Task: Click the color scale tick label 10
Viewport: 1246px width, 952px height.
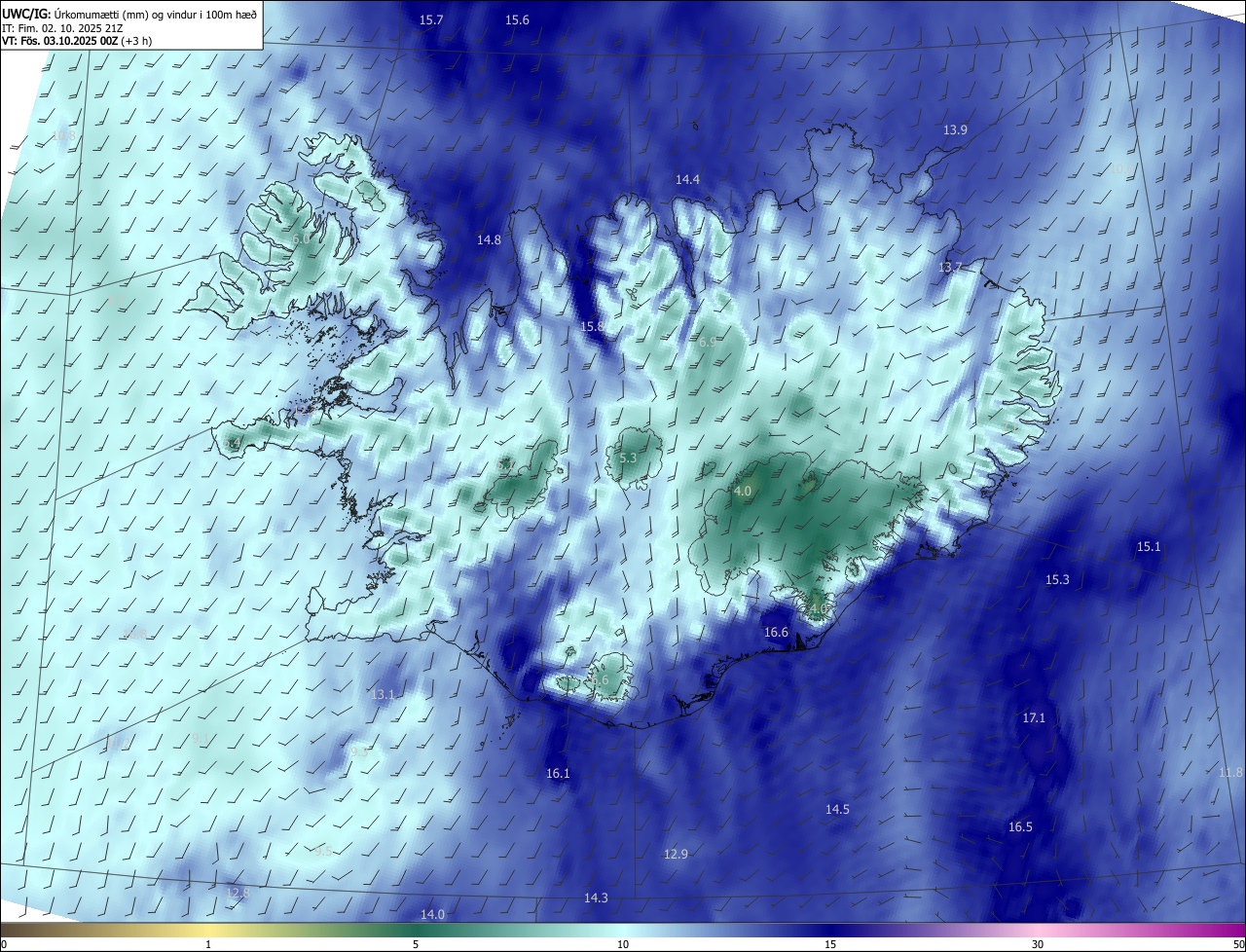Action: click(x=623, y=944)
